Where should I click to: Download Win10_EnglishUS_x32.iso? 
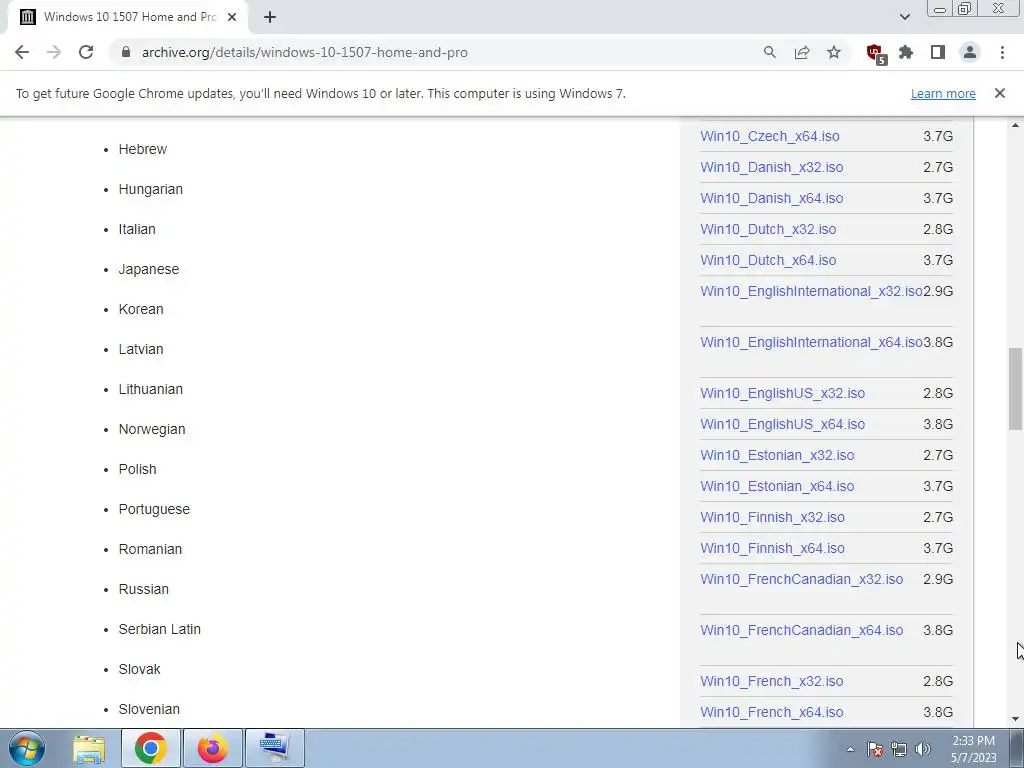(782, 393)
